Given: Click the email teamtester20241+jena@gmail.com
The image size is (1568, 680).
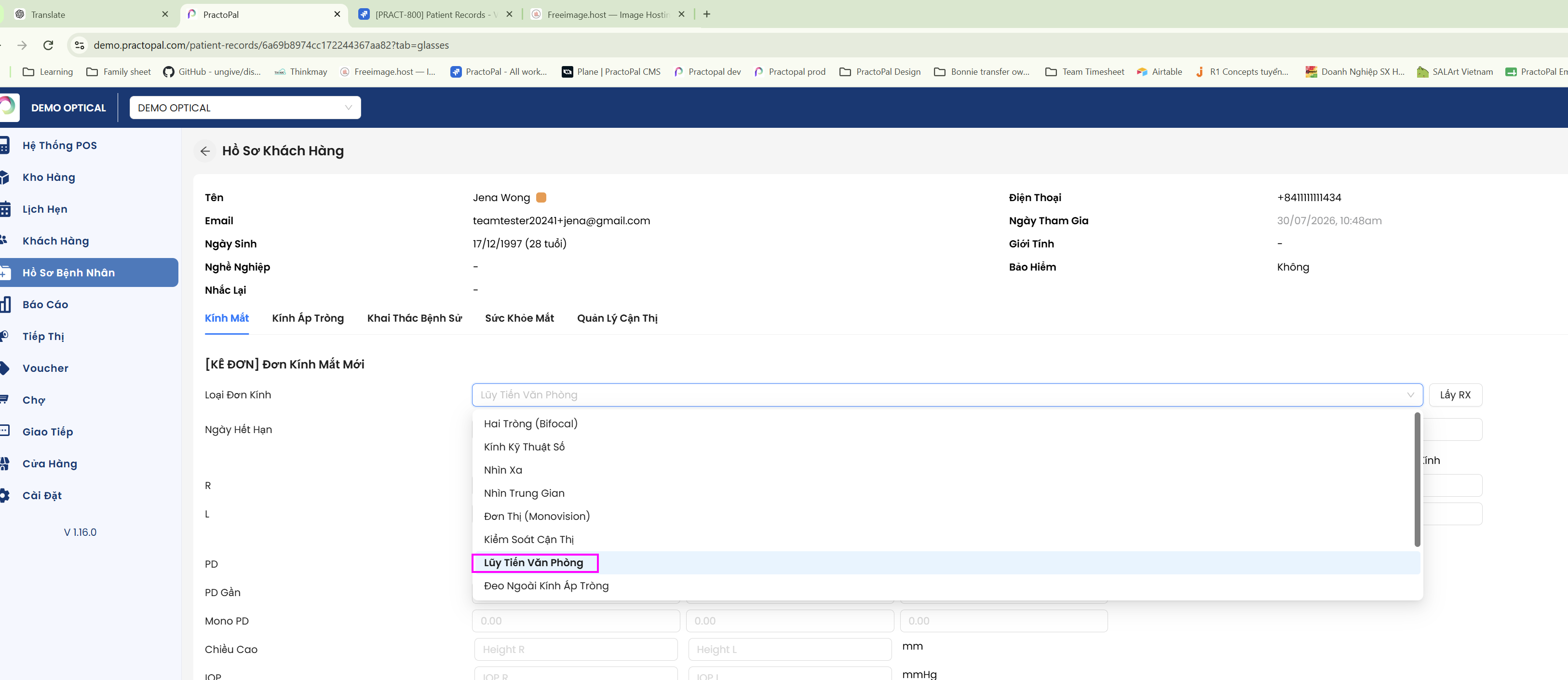Looking at the screenshot, I should click(561, 220).
